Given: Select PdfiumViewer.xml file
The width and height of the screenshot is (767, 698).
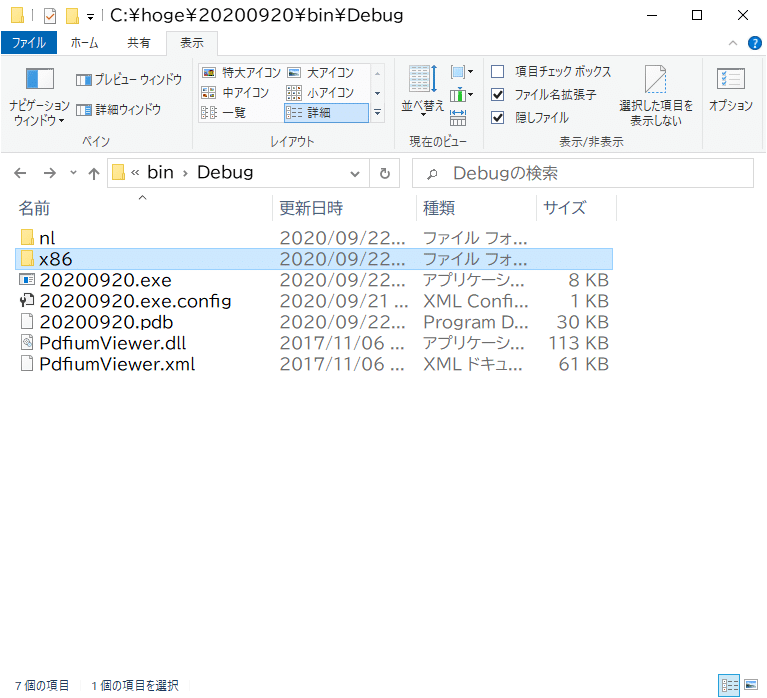Looking at the screenshot, I should [x=314, y=364].
